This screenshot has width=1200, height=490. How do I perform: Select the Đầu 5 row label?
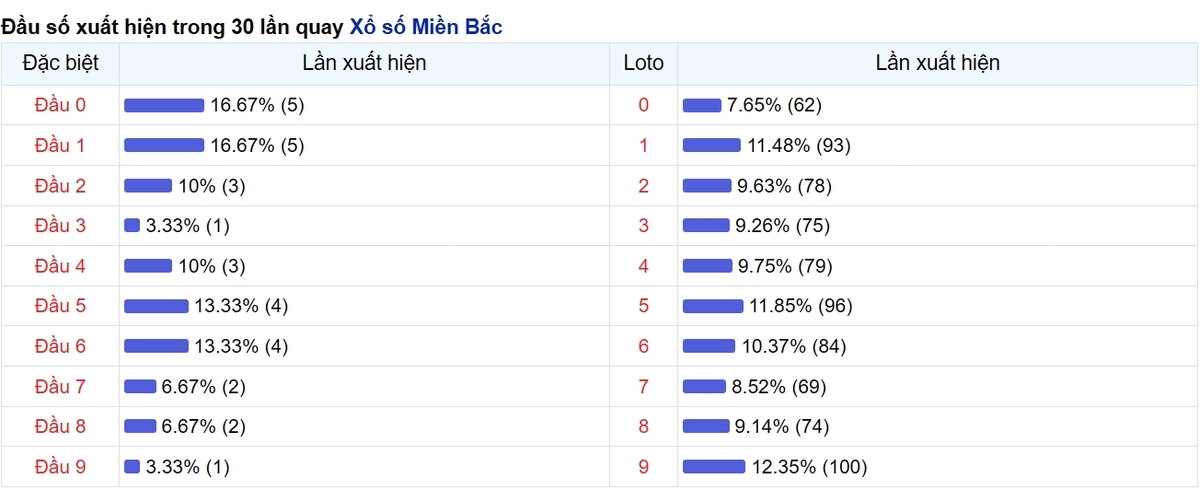[x=60, y=306]
